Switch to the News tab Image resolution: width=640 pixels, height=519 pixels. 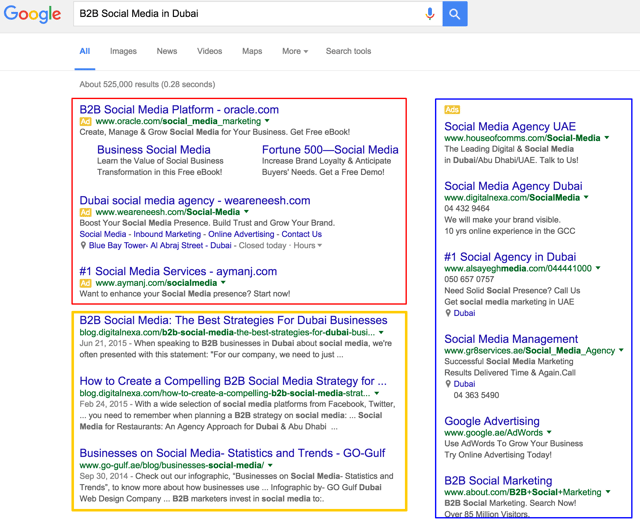pos(167,51)
